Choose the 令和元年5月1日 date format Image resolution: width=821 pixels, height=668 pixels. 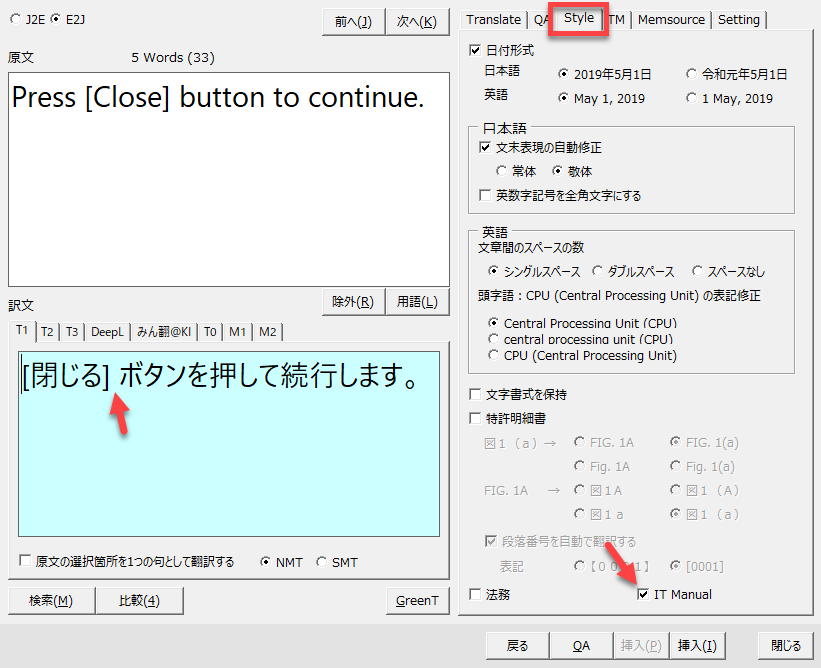(x=692, y=74)
